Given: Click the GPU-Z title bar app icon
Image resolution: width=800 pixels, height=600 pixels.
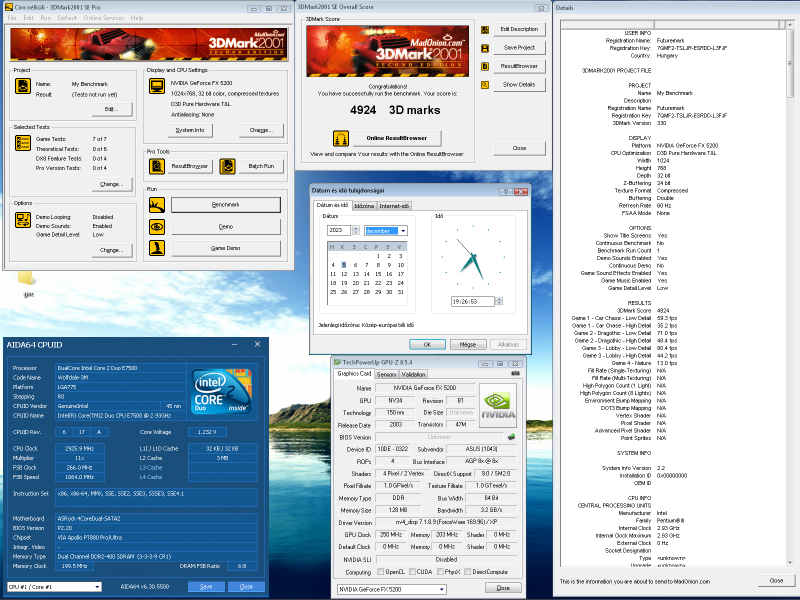Looking at the screenshot, I should [337, 362].
